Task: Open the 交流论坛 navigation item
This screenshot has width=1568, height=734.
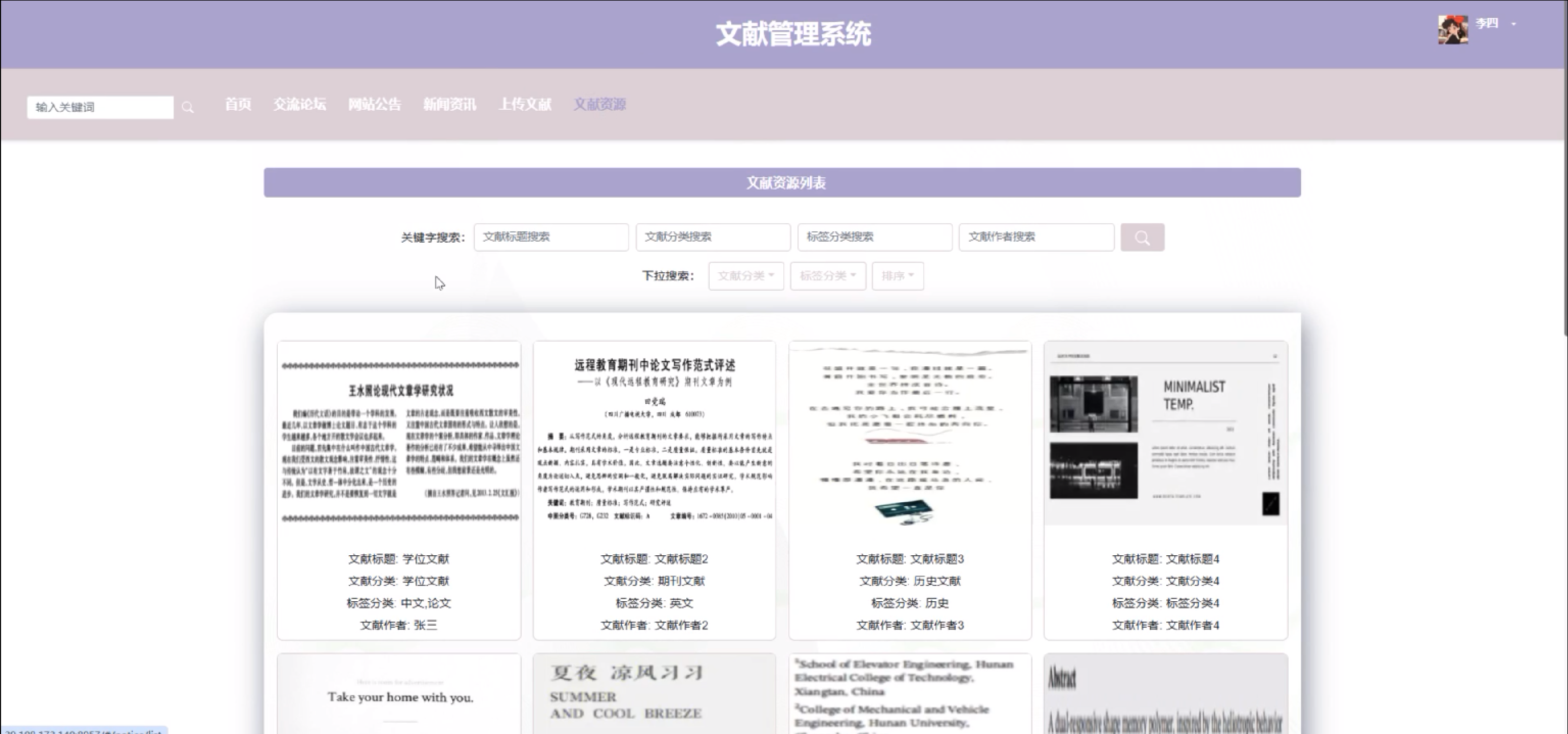Action: [300, 105]
